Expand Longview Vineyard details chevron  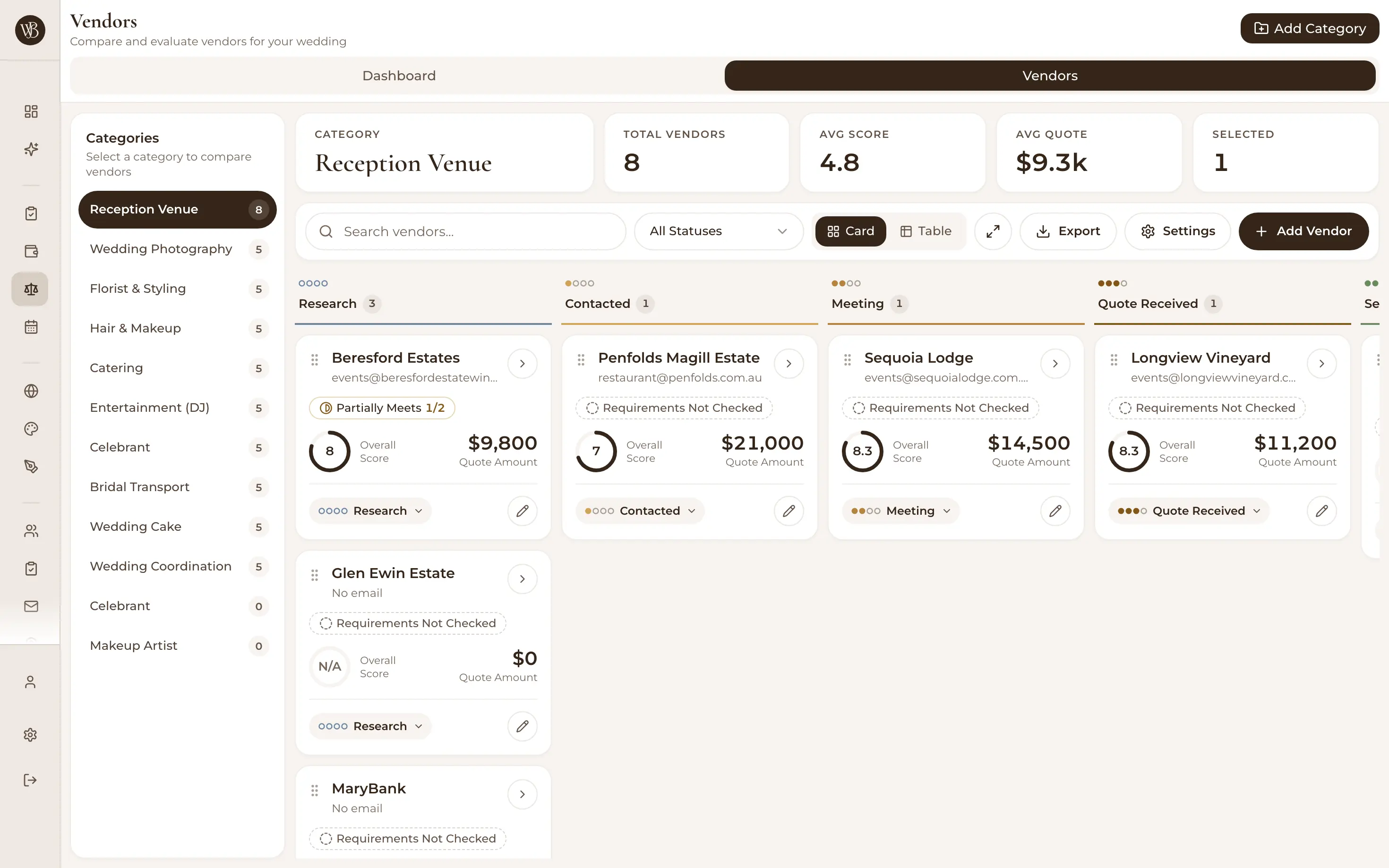pyautogui.click(x=1321, y=363)
